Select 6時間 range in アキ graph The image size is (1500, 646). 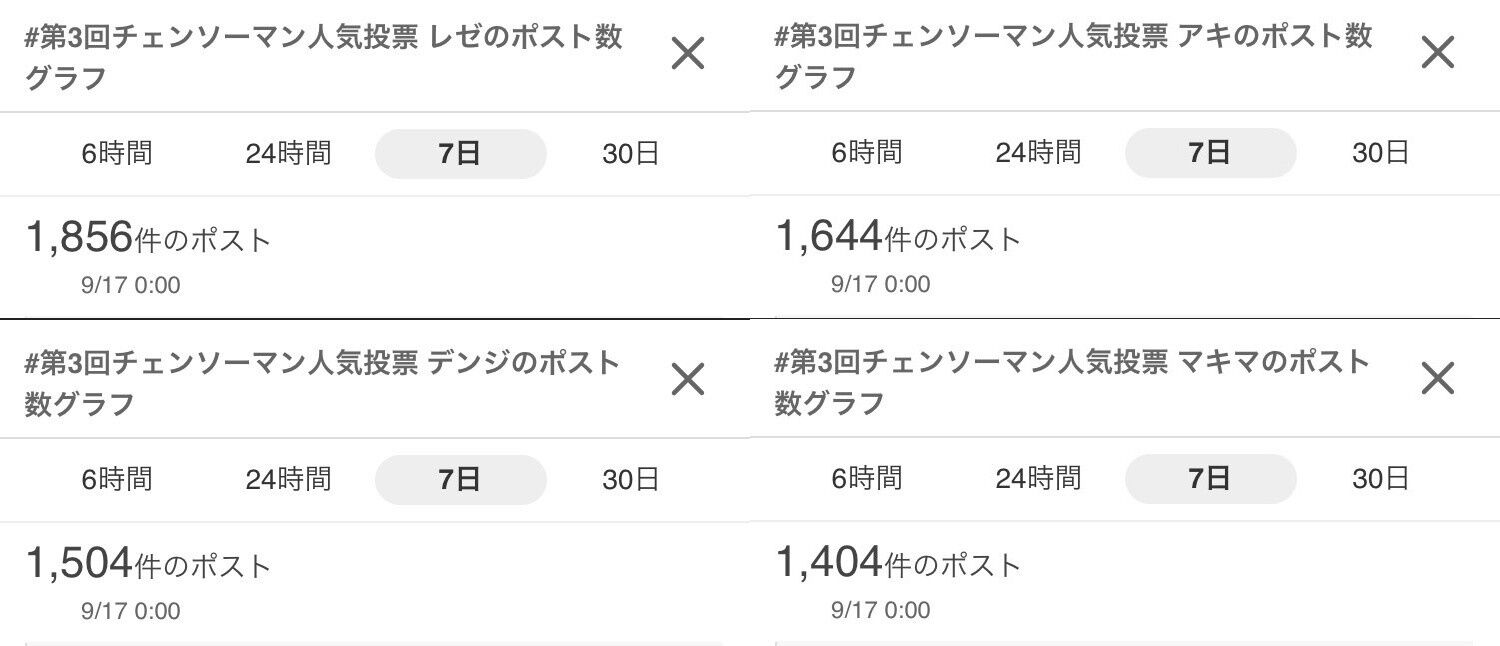(866, 153)
